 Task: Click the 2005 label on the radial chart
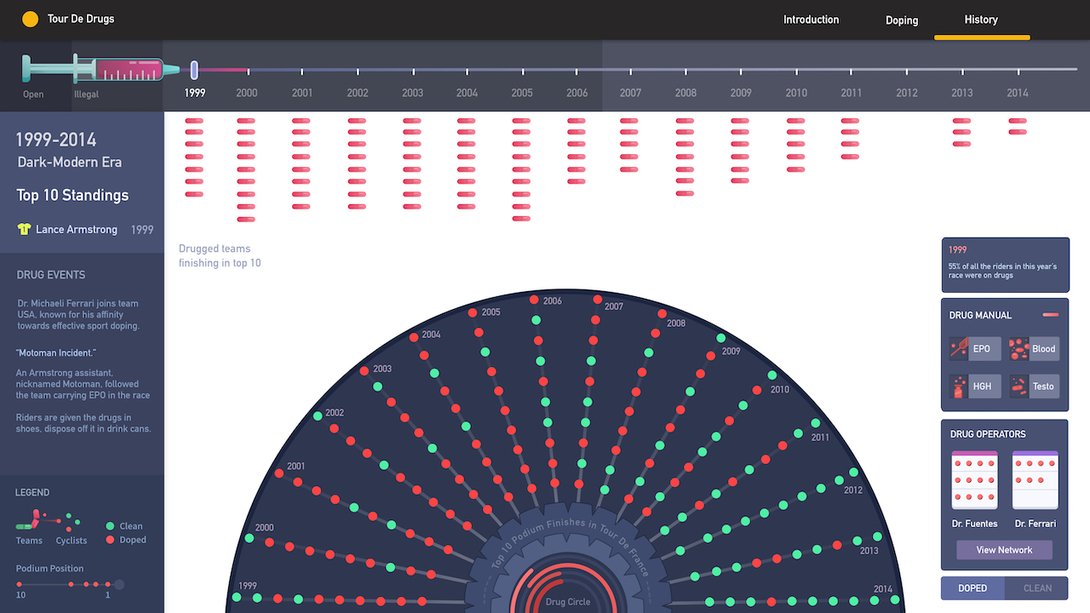(x=491, y=312)
